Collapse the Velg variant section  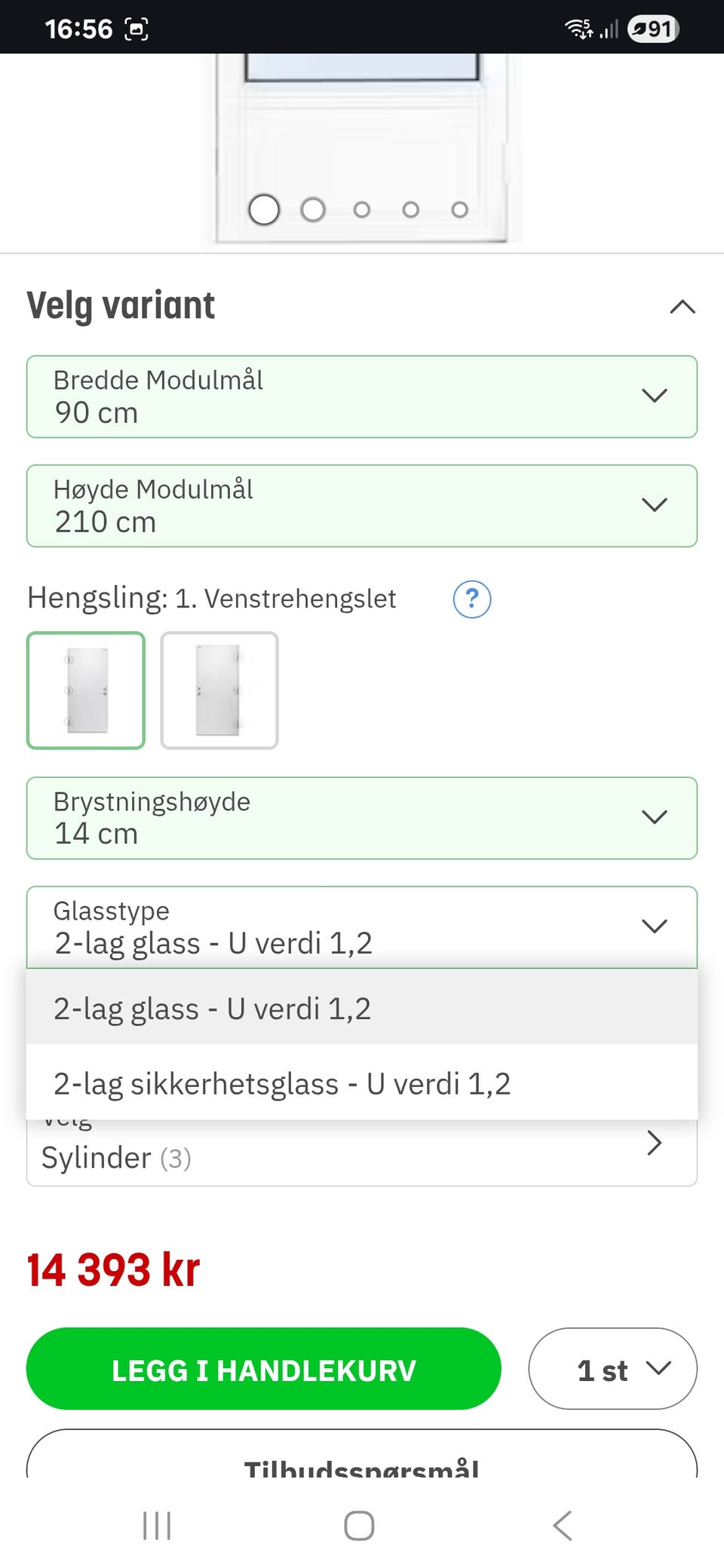pyautogui.click(x=681, y=305)
